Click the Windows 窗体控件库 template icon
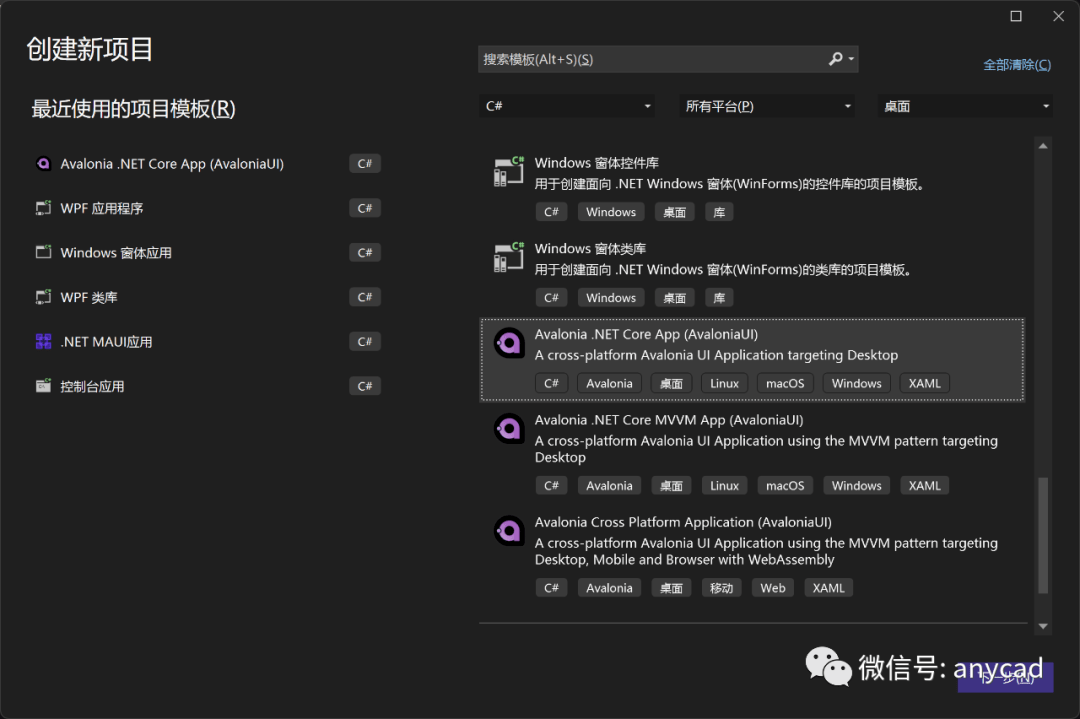 point(508,170)
